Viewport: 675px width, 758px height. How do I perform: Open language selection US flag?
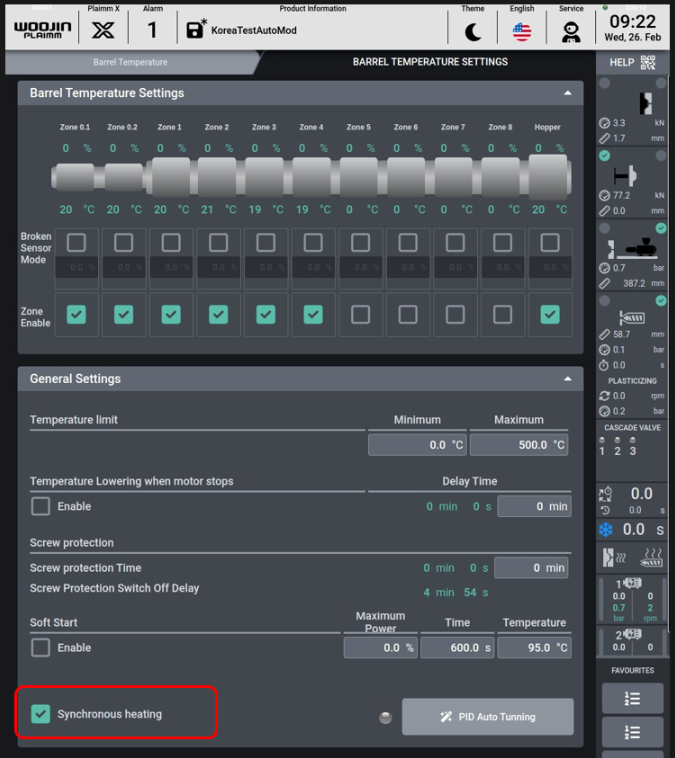tap(522, 31)
